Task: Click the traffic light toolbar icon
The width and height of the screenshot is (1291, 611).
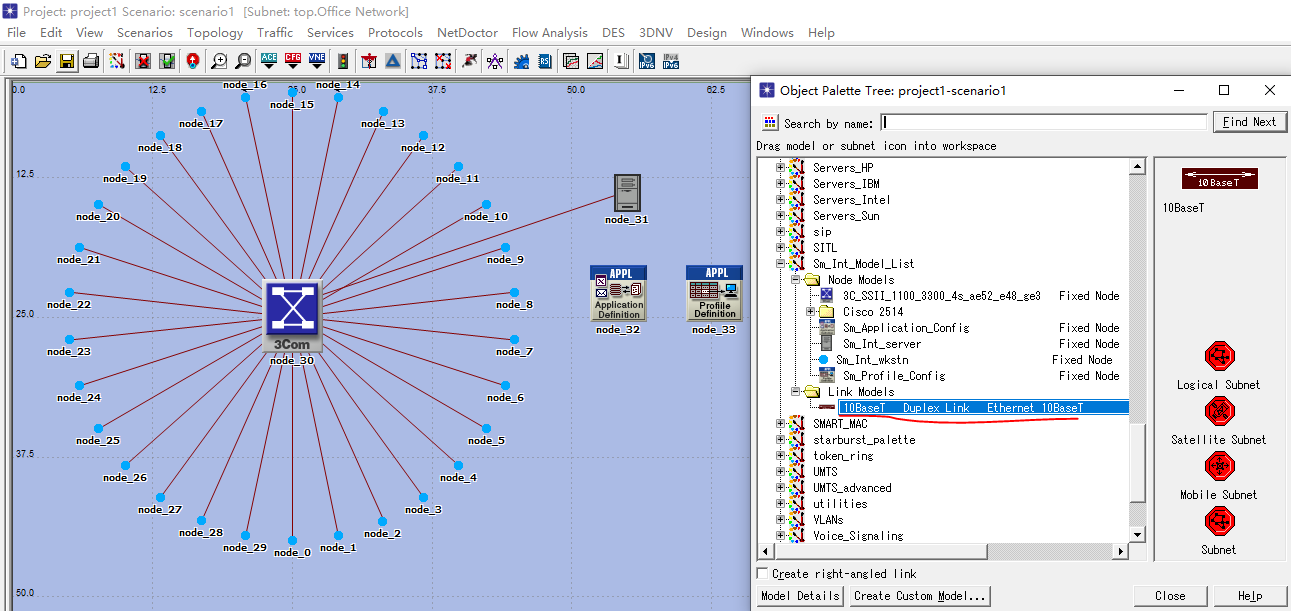Action: (343, 61)
